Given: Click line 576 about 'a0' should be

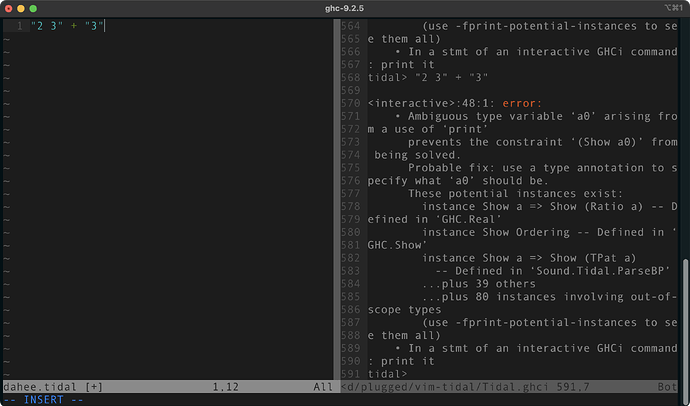Looking at the screenshot, I should pos(458,181).
